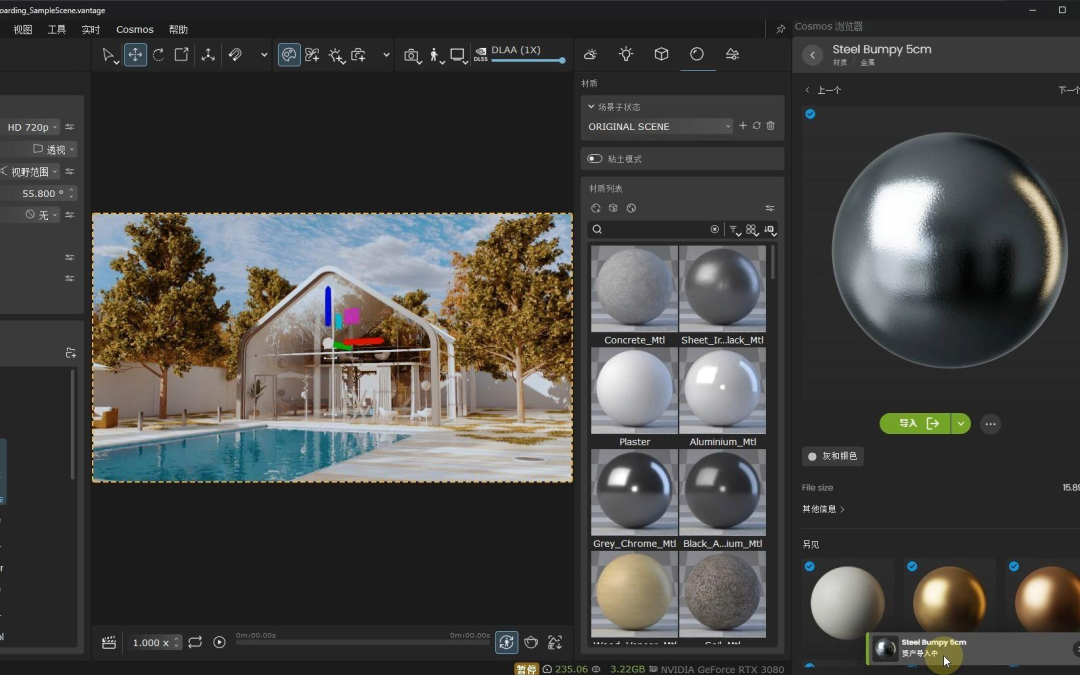
Task: Select the rotate tool
Action: (x=158, y=55)
